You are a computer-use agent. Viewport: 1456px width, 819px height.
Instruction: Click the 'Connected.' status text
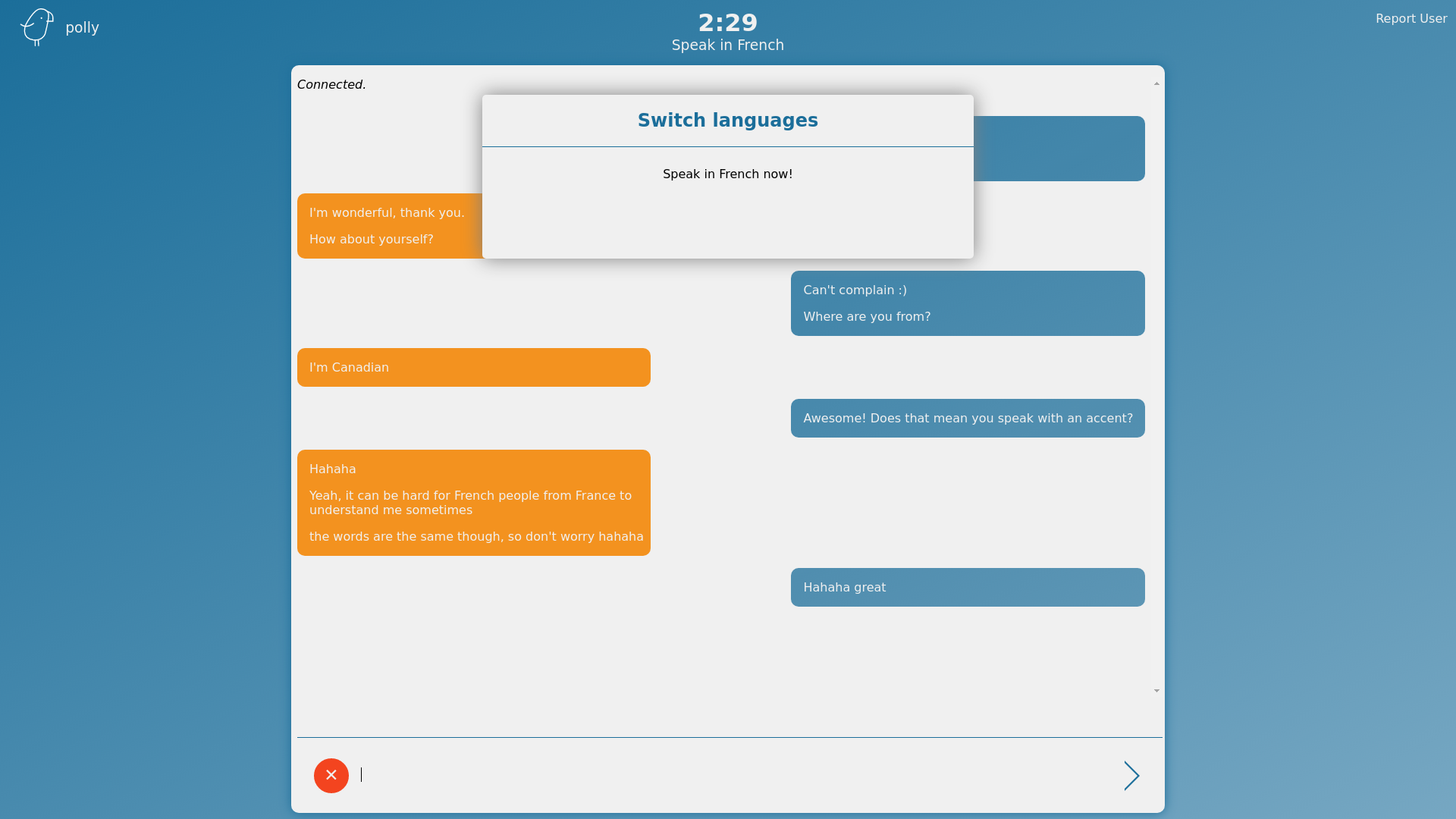pyautogui.click(x=331, y=85)
